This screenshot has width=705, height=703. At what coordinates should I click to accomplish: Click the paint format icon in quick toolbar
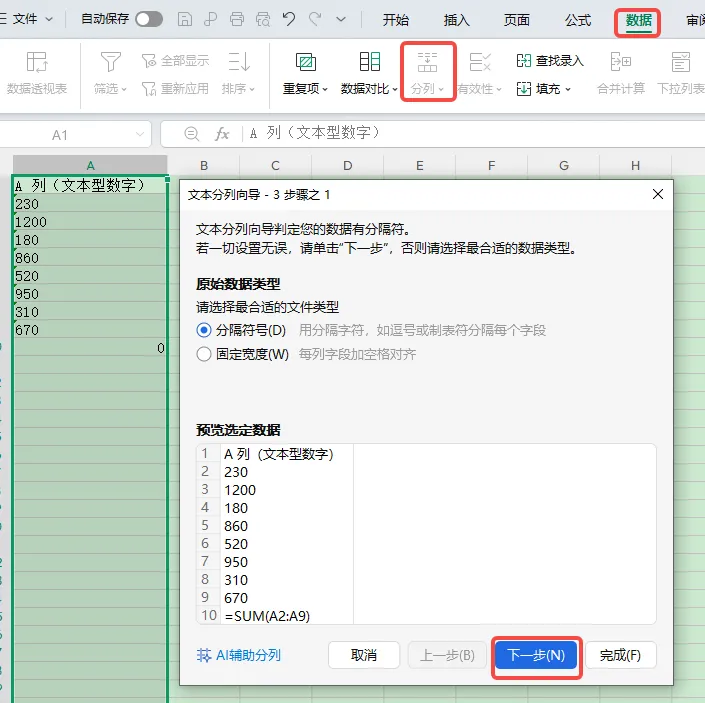[x=210, y=19]
